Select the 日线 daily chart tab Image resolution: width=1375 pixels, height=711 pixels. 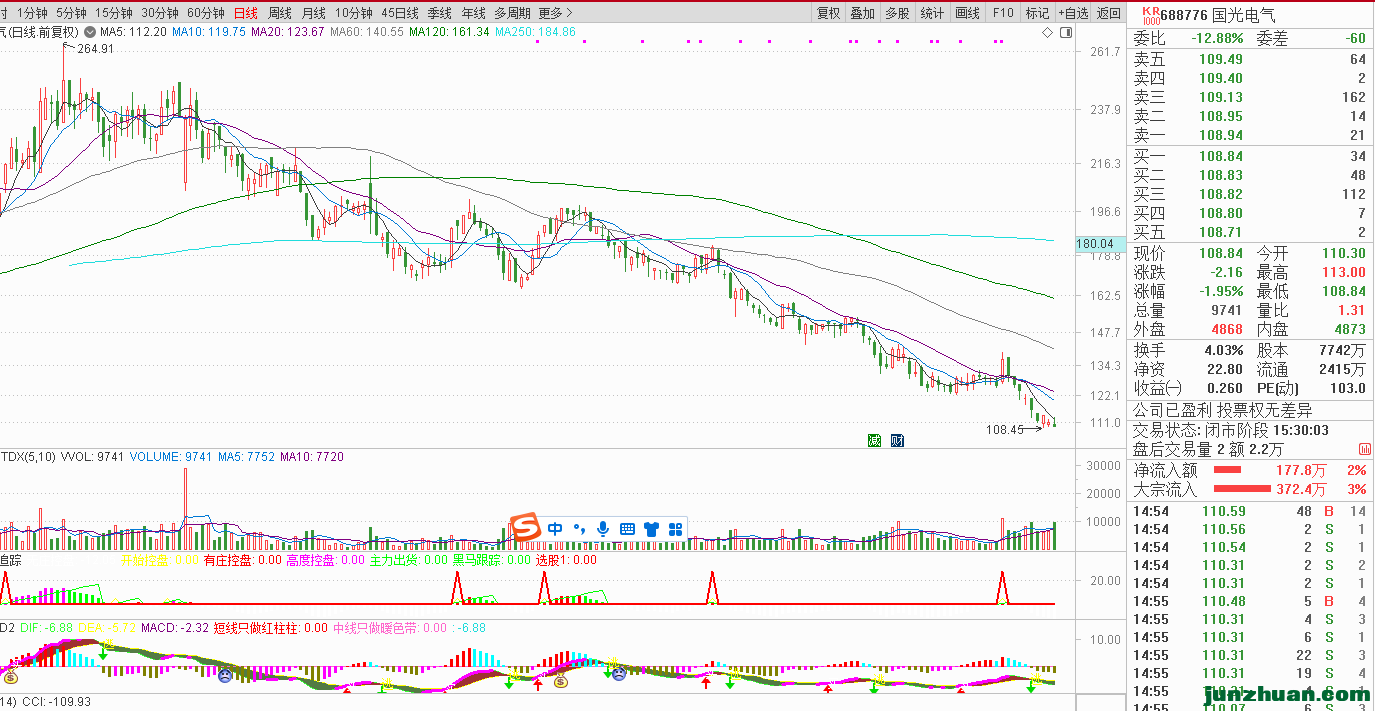click(x=245, y=13)
